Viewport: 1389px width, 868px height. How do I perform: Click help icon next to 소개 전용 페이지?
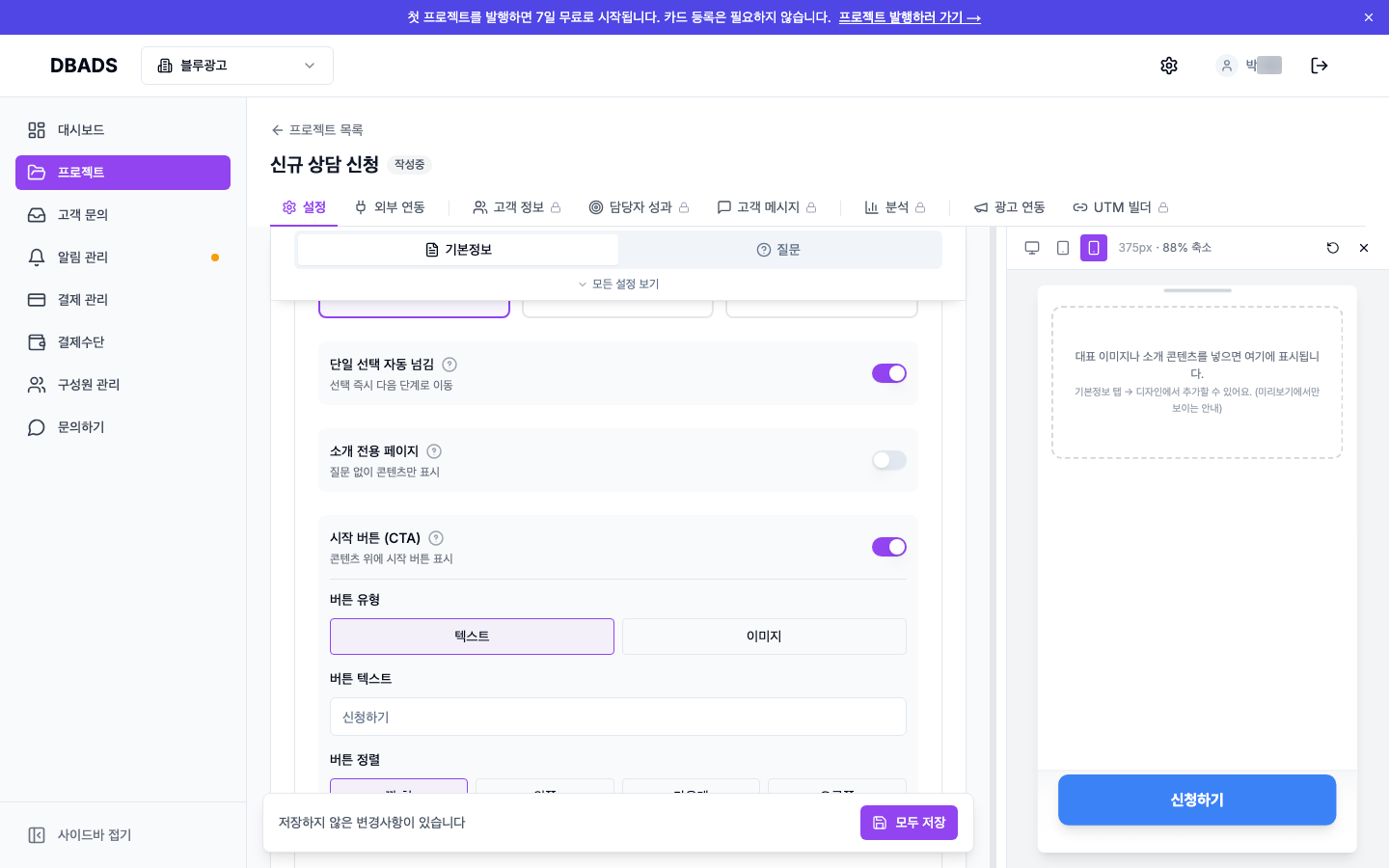click(434, 451)
